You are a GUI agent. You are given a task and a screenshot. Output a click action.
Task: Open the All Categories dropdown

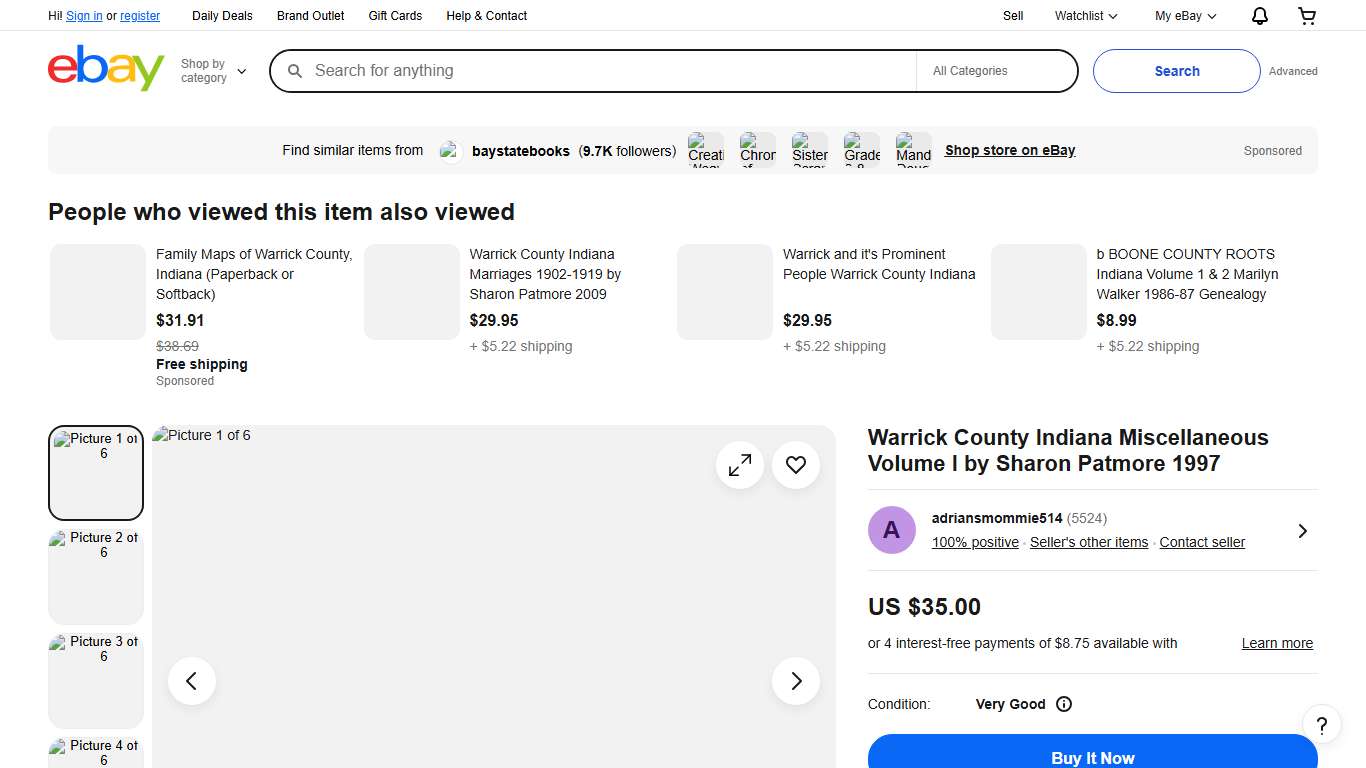coord(995,71)
